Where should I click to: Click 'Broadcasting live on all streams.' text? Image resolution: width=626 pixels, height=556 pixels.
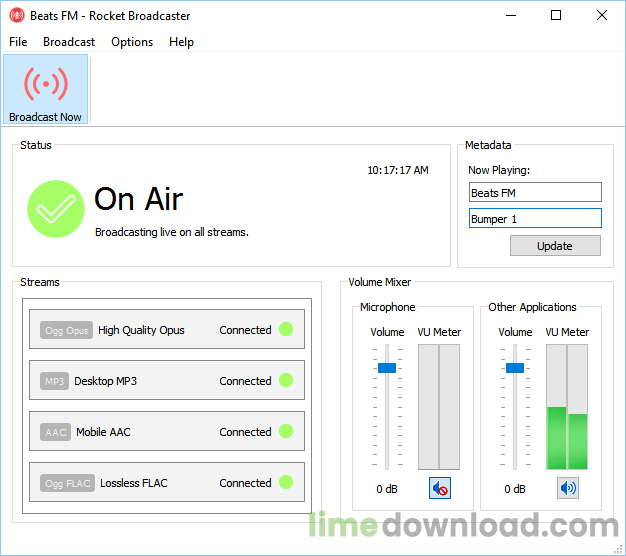pos(172,232)
